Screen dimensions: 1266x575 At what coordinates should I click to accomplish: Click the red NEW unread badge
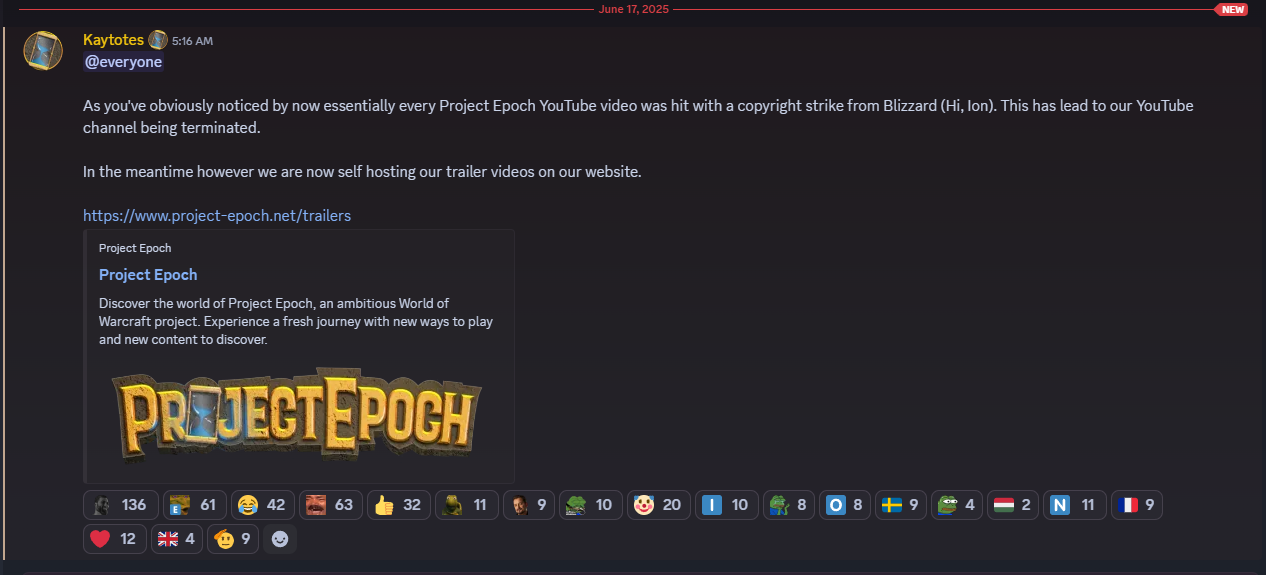[1232, 9]
